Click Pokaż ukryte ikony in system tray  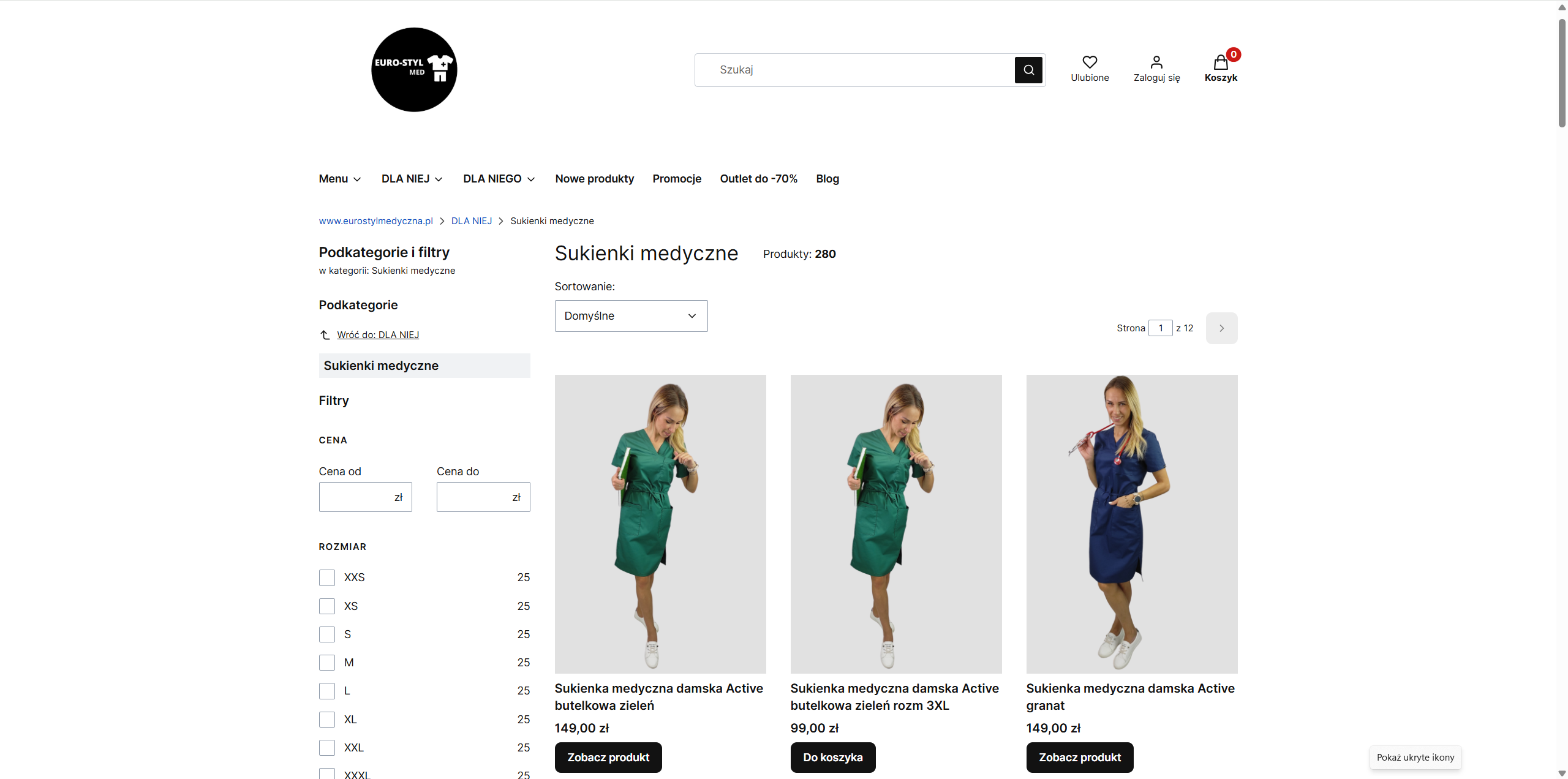1415,757
